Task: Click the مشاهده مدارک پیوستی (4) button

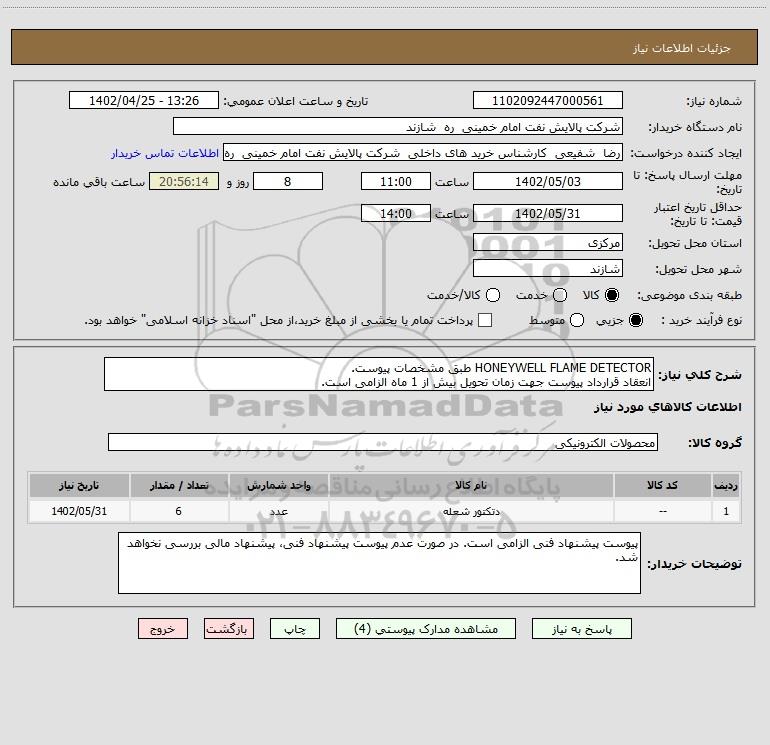Action: [426, 629]
